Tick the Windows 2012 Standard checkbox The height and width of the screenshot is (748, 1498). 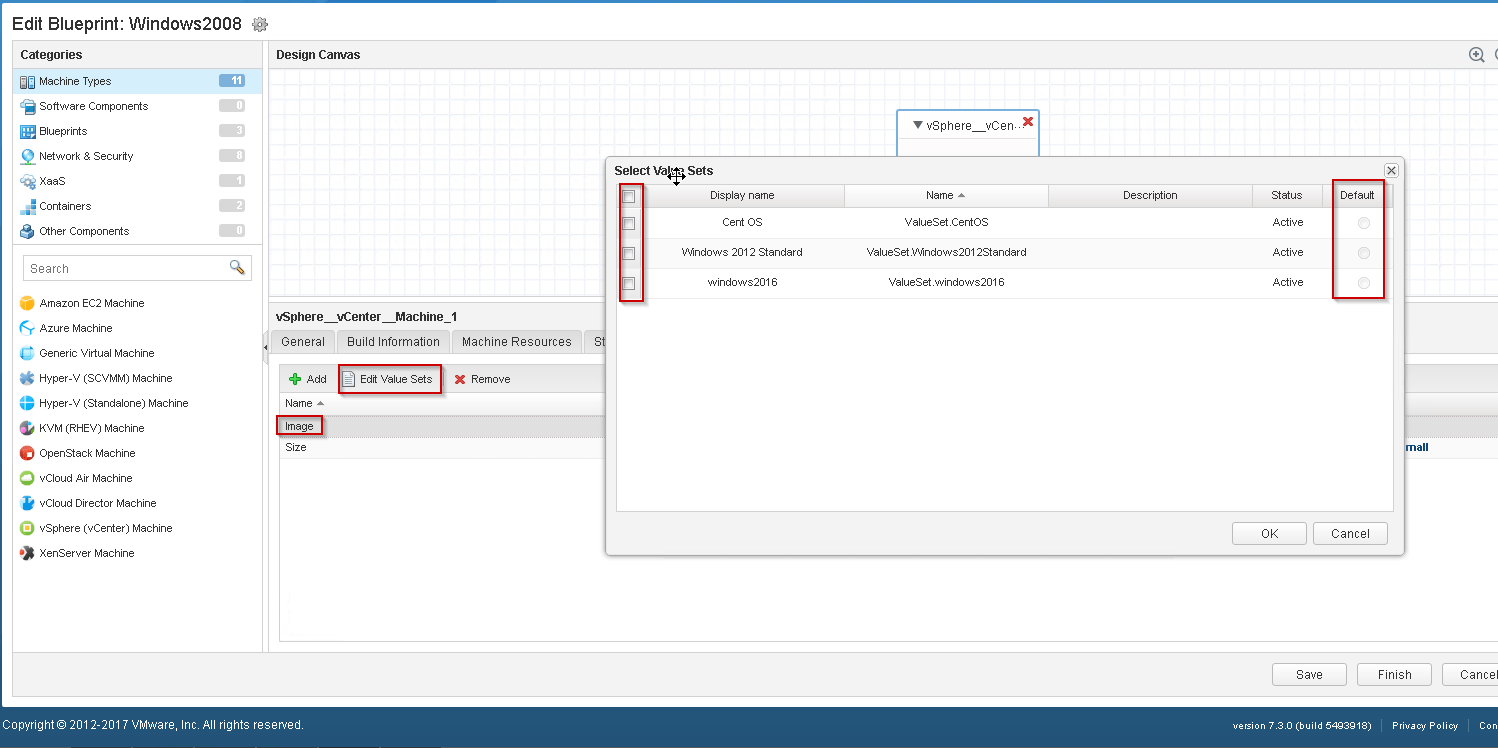pos(629,253)
